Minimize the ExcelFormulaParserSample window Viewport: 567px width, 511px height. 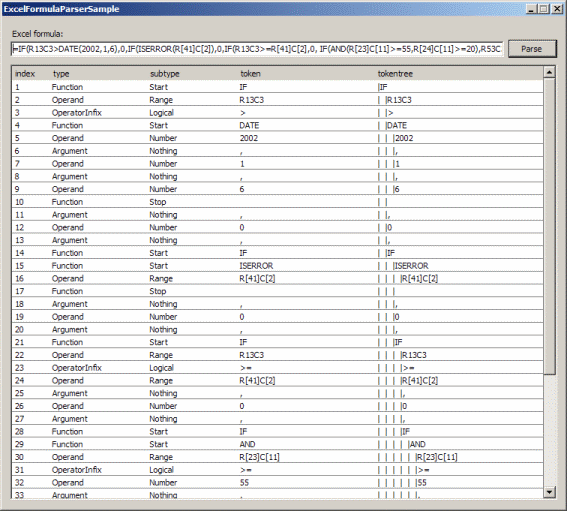531,9
